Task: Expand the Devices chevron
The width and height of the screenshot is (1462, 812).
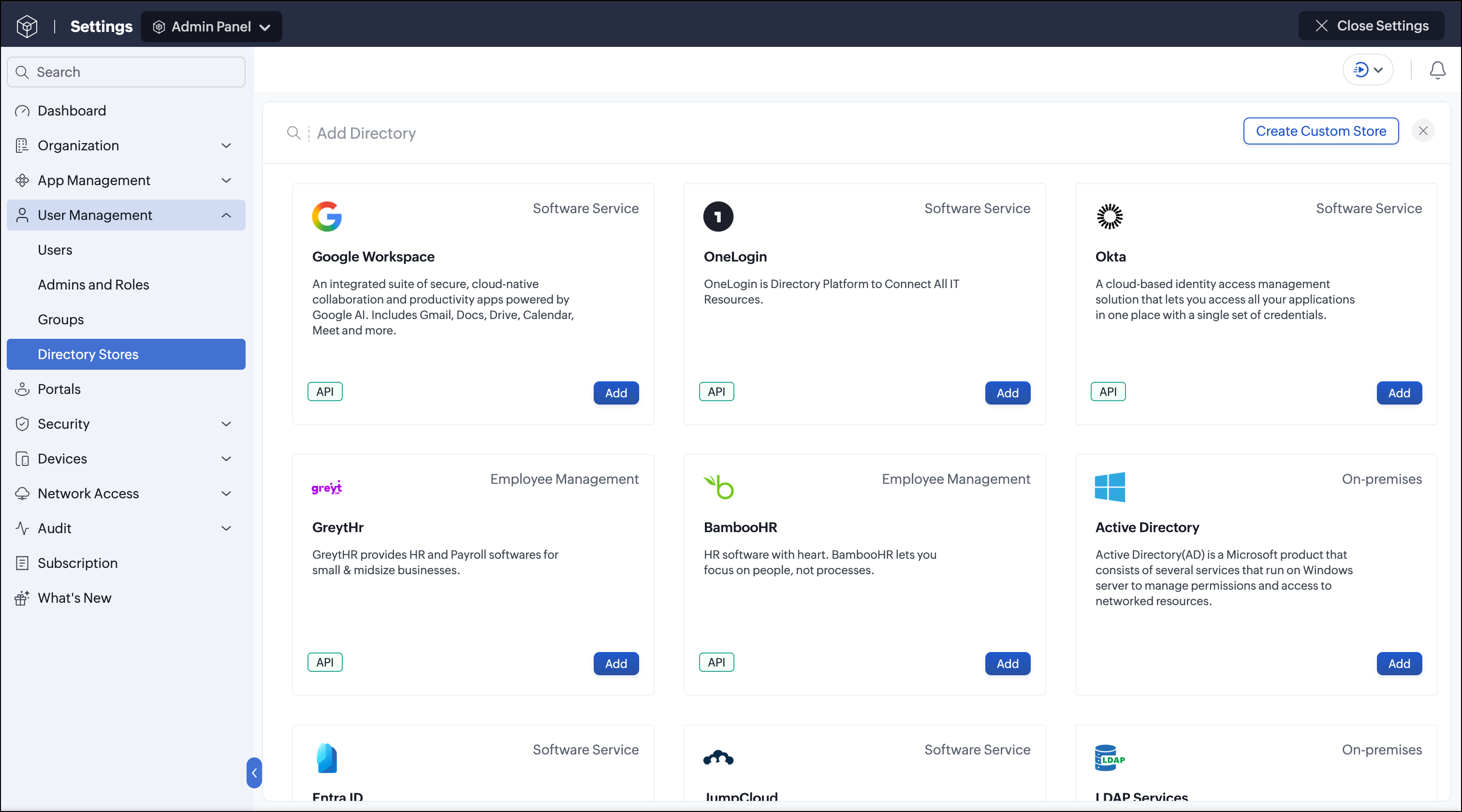Action: (x=226, y=459)
